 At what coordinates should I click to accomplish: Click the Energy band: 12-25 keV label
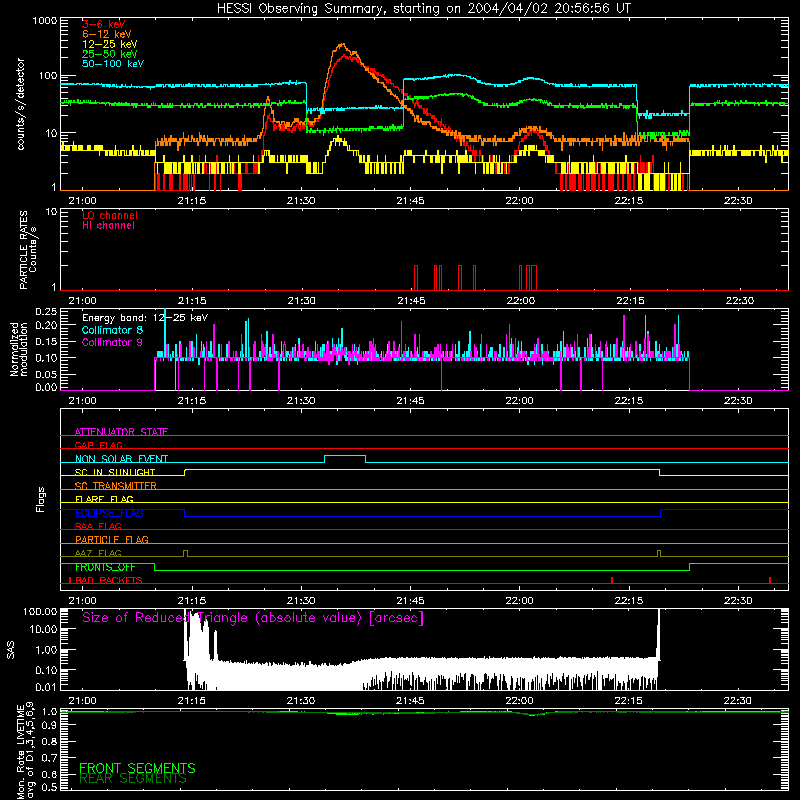tap(145, 318)
